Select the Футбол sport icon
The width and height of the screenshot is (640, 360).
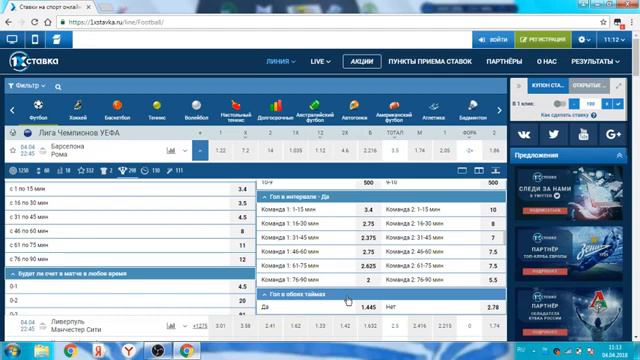38,110
